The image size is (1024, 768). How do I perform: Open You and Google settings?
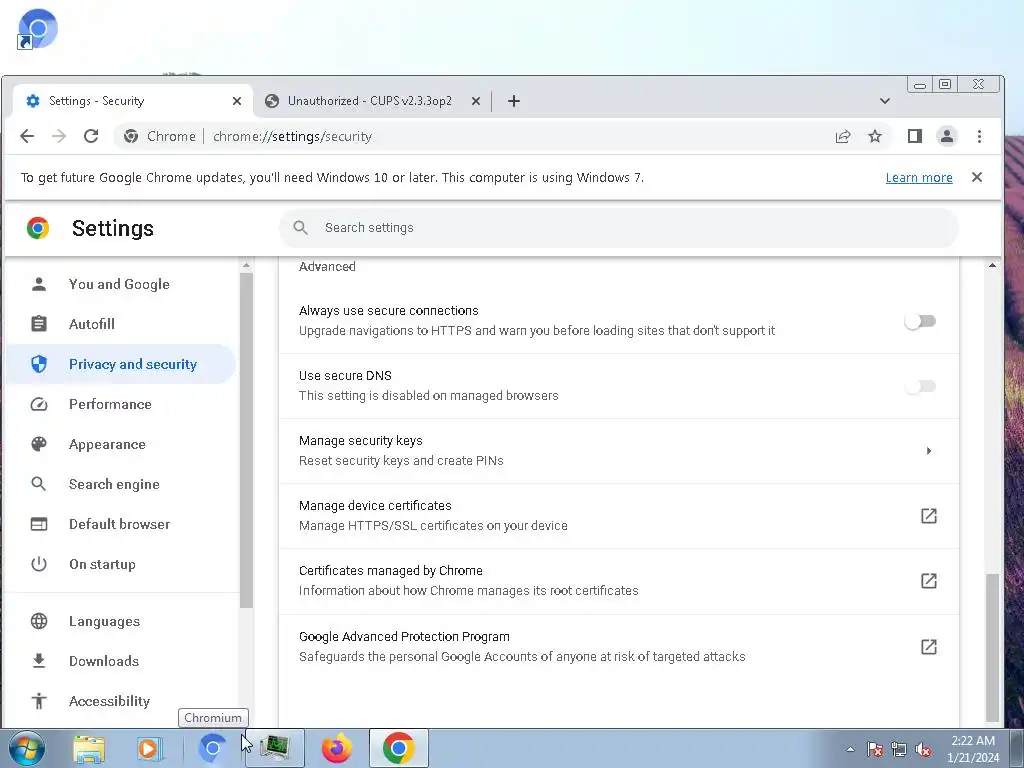point(120,284)
